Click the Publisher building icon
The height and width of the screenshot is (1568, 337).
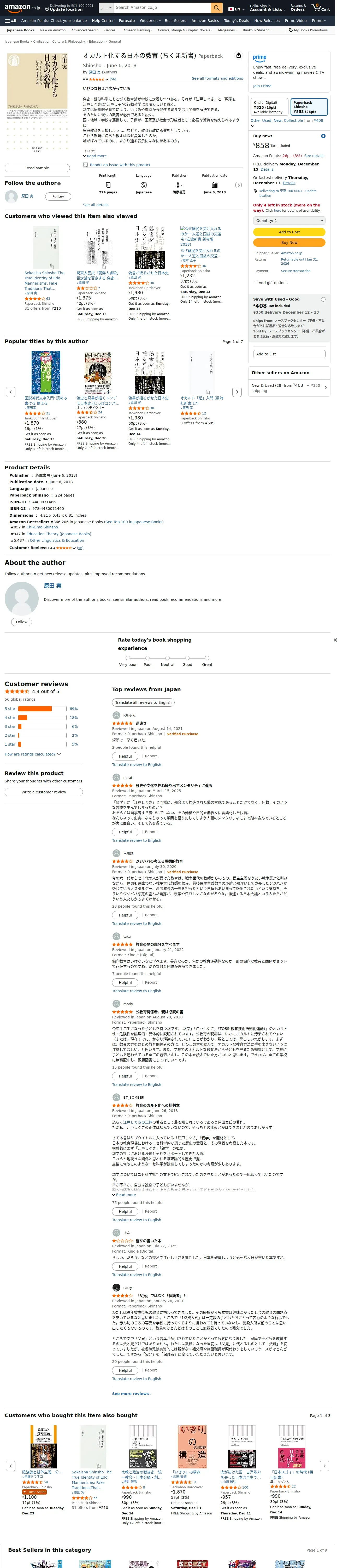point(179,185)
